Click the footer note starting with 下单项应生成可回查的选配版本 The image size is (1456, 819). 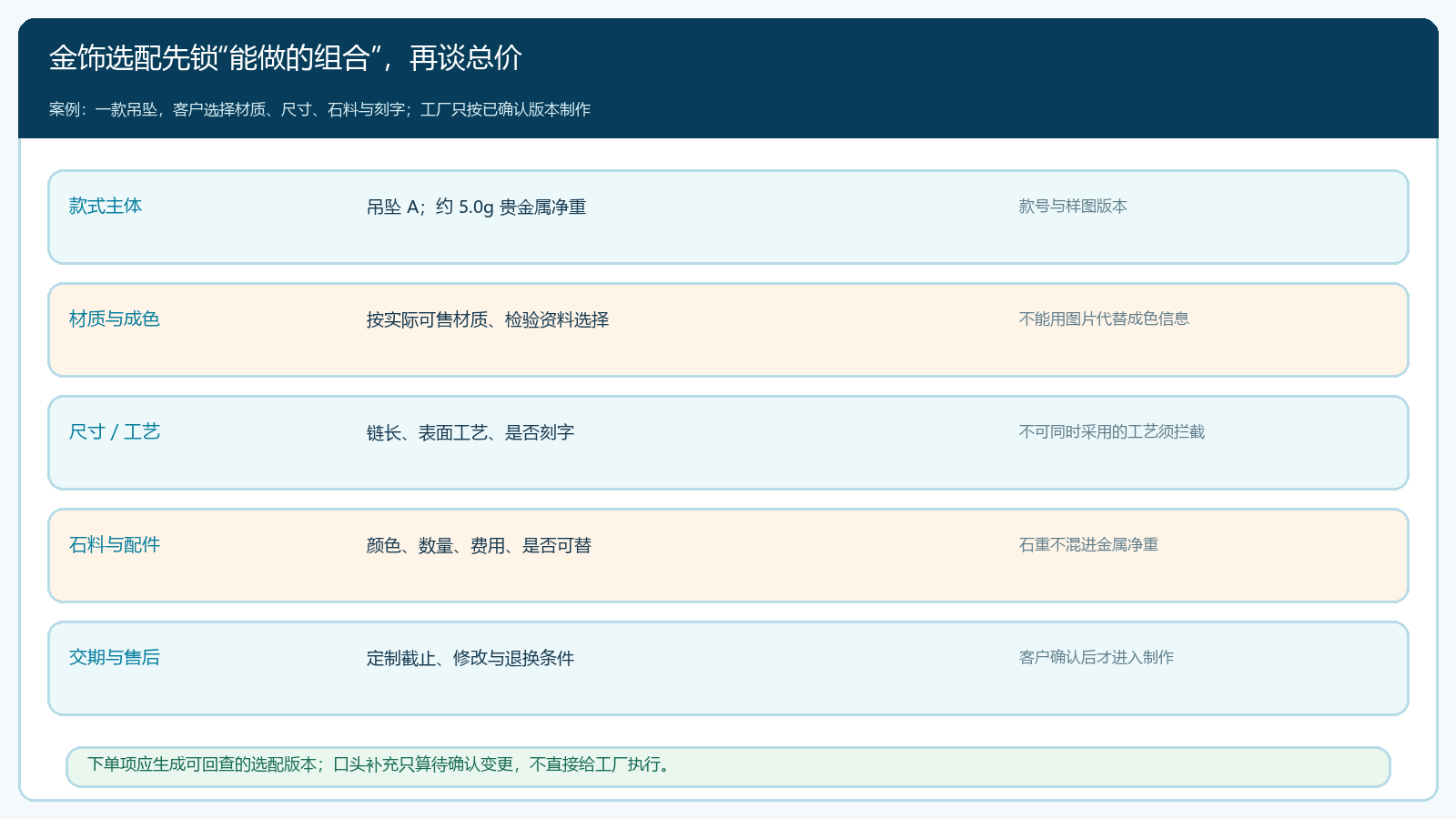tap(380, 764)
